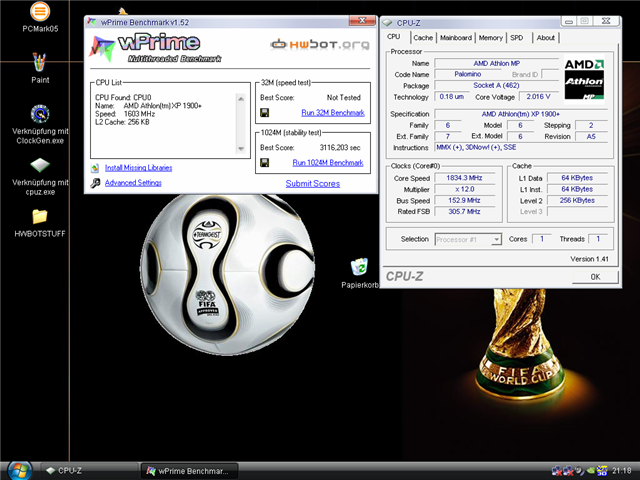Screen dimensions: 640x480
Task: Click the save icon for the 32M score
Action: point(264,113)
